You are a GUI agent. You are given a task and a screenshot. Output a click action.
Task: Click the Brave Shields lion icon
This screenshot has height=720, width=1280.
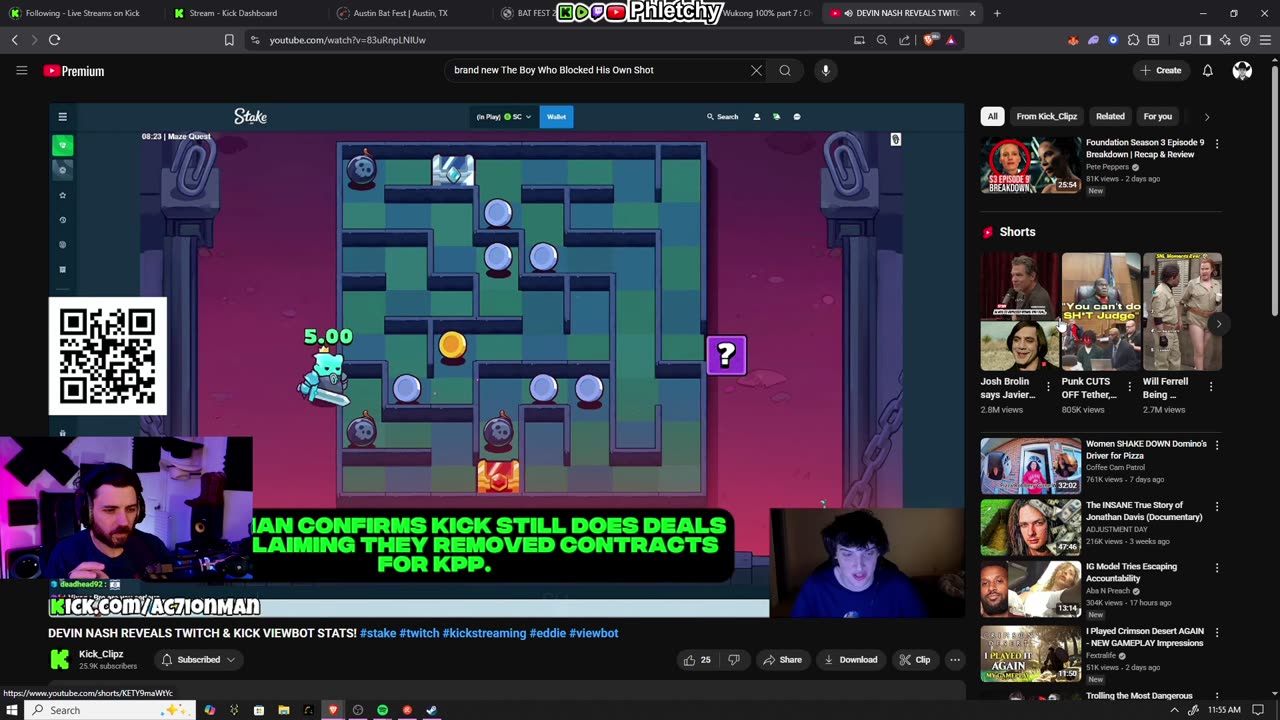(x=930, y=40)
